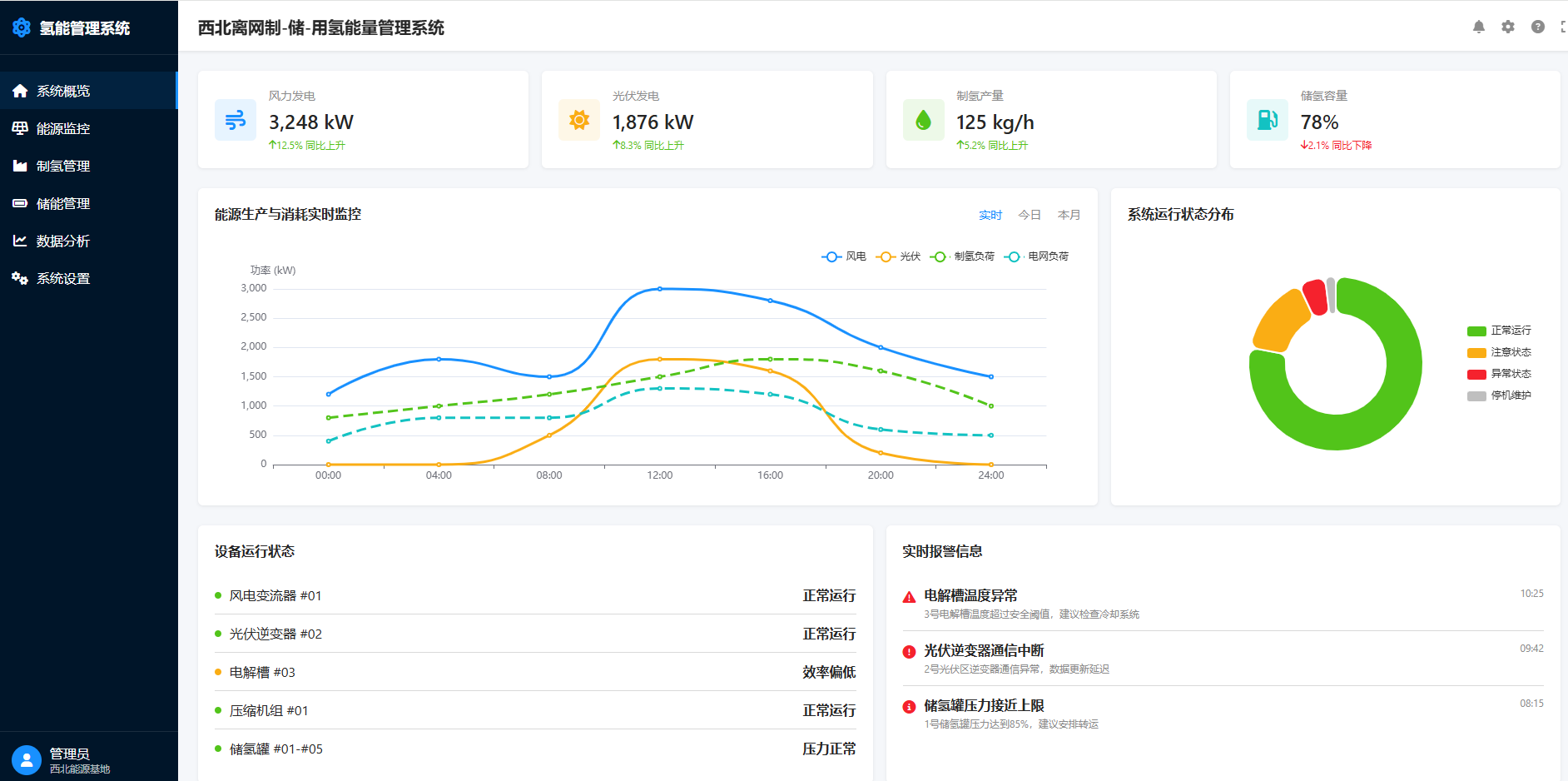Image resolution: width=1568 pixels, height=781 pixels.
Task: Hide the 风电 series via its legend
Action: [843, 256]
